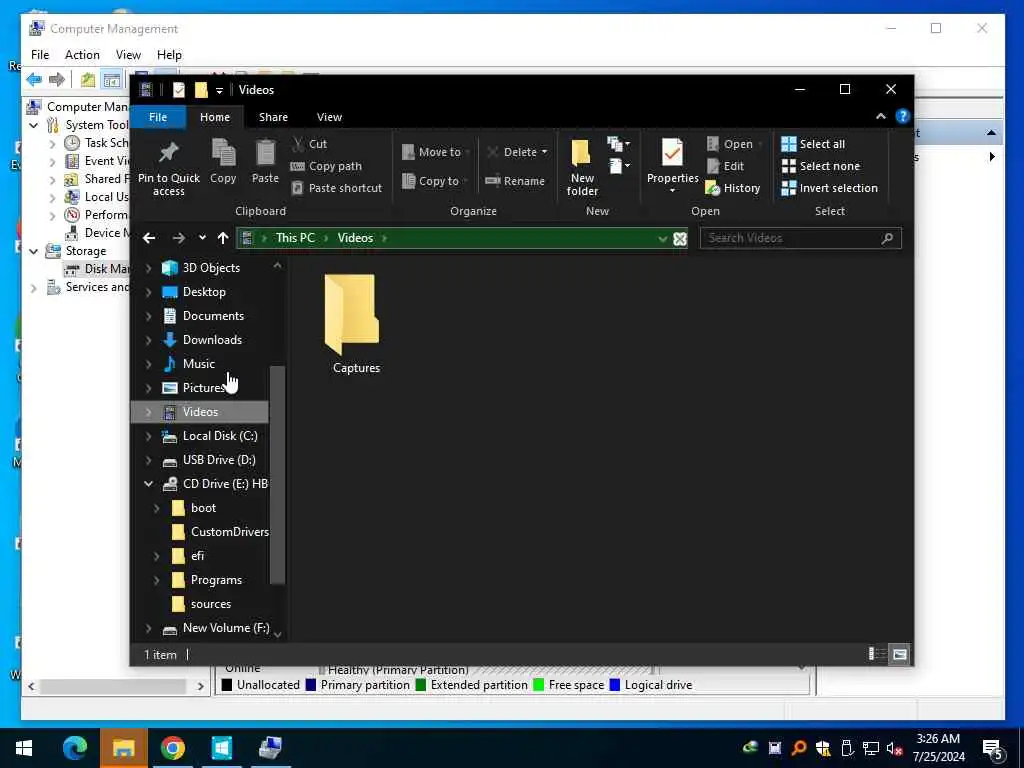Select Desktop in navigation pane
This screenshot has height=768, width=1024.
tap(204, 292)
